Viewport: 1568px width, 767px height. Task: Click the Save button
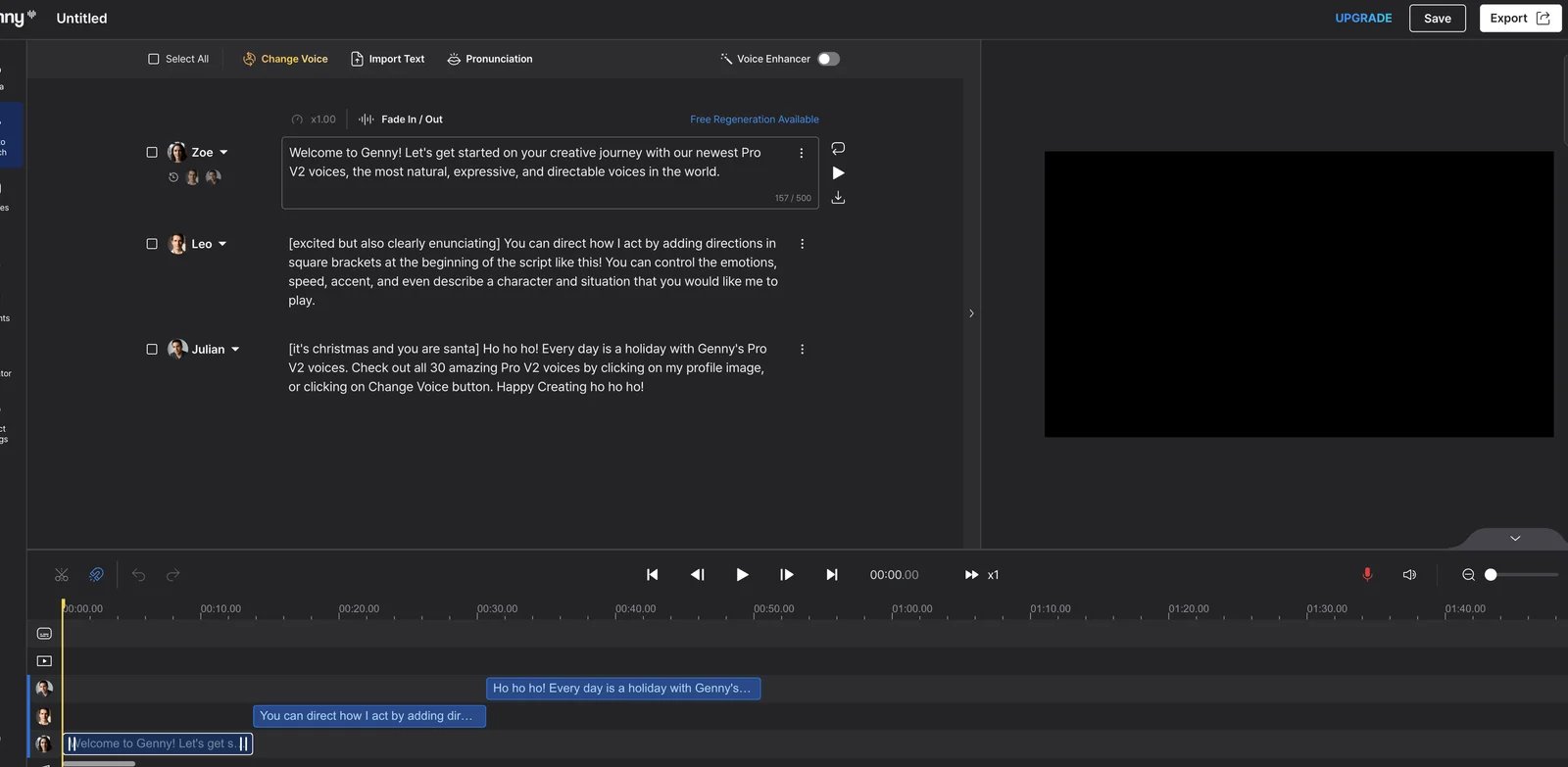coord(1437,18)
